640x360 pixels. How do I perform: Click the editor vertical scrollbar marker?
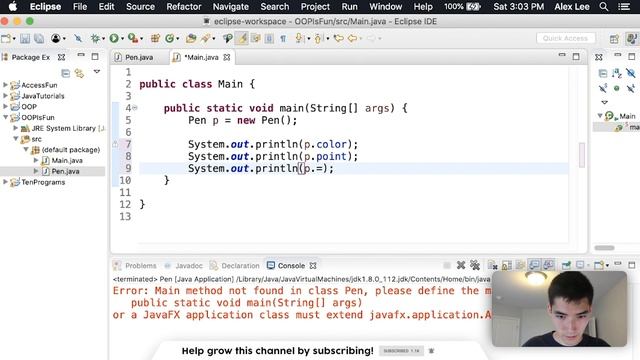pos(582,155)
